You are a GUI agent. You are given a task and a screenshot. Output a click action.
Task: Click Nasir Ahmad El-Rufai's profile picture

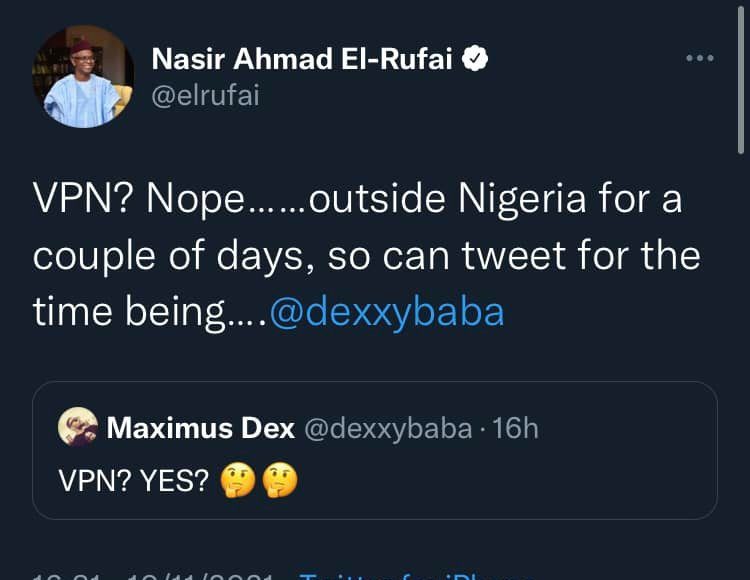83,77
